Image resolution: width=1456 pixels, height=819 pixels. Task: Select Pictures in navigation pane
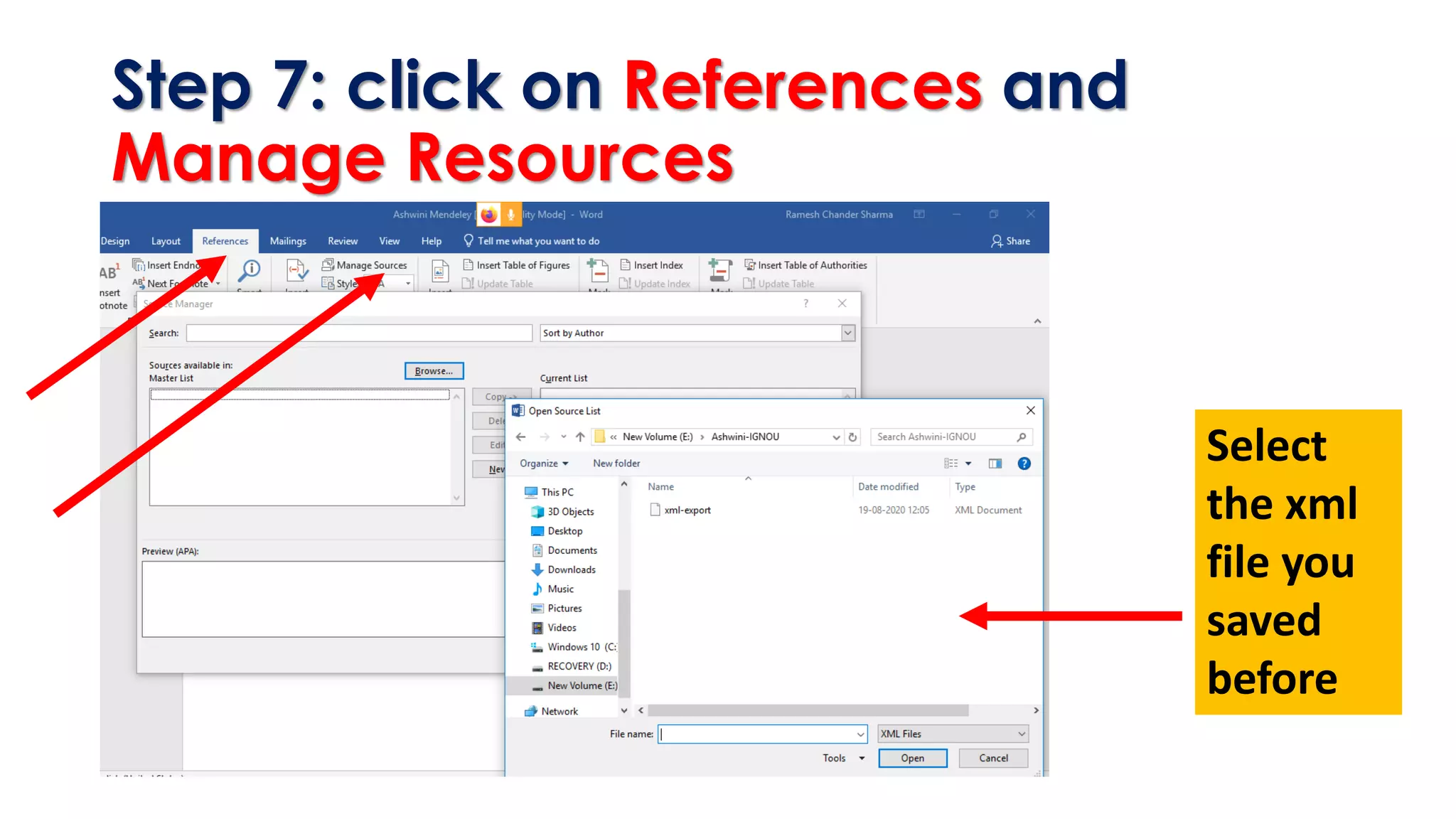click(x=557, y=609)
